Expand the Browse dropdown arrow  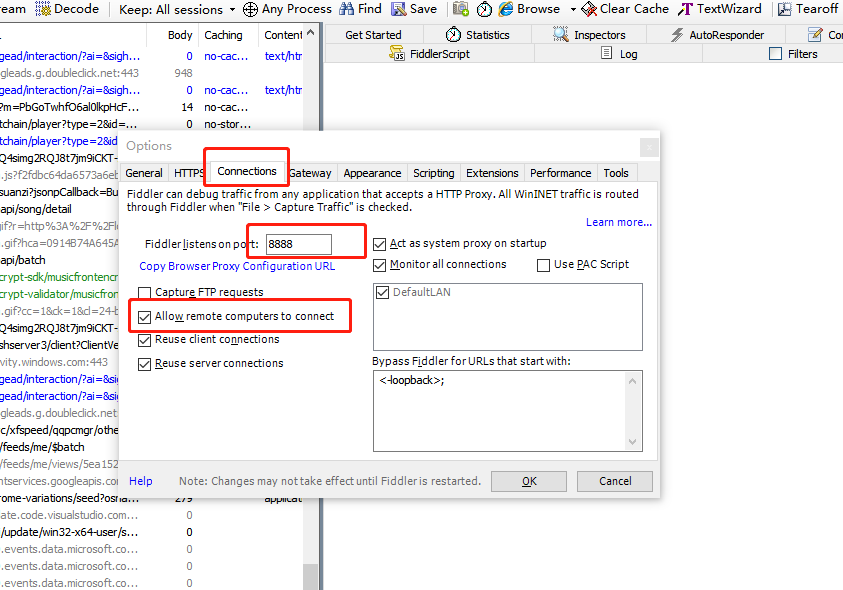pyautogui.click(x=573, y=10)
